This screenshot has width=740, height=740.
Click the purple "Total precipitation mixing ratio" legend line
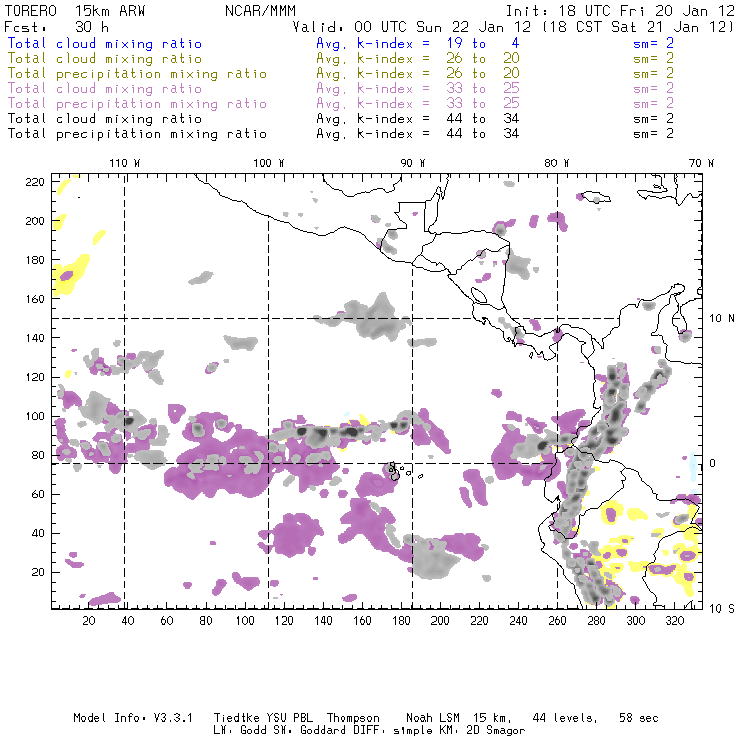coord(137,104)
